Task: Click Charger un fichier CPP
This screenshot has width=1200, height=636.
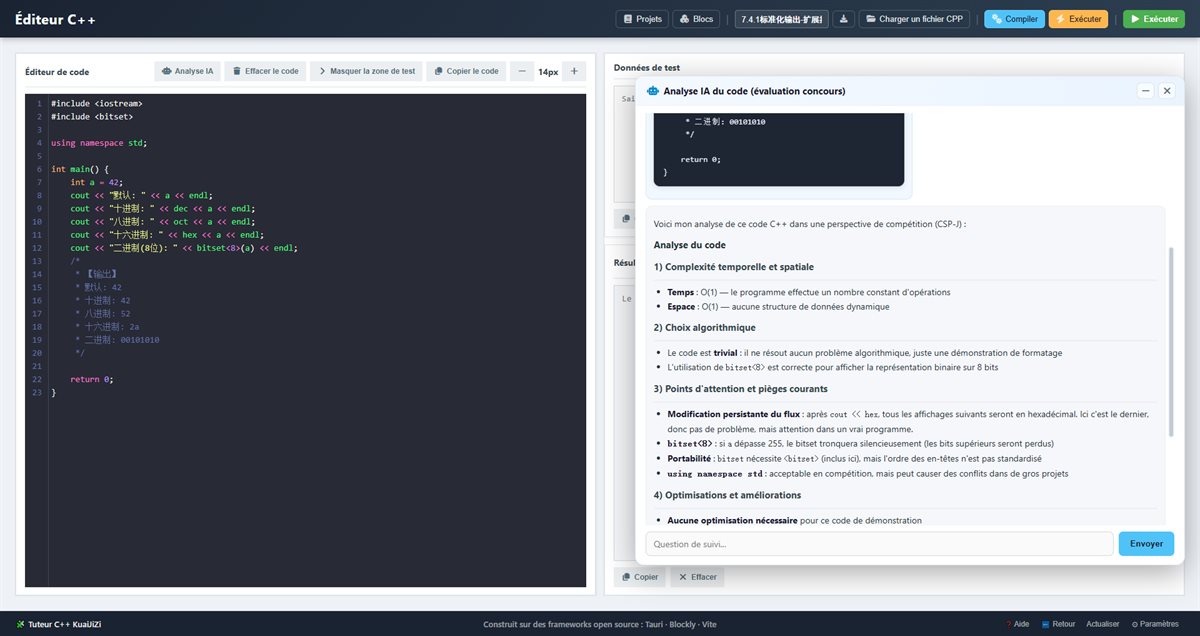Action: click(x=915, y=19)
